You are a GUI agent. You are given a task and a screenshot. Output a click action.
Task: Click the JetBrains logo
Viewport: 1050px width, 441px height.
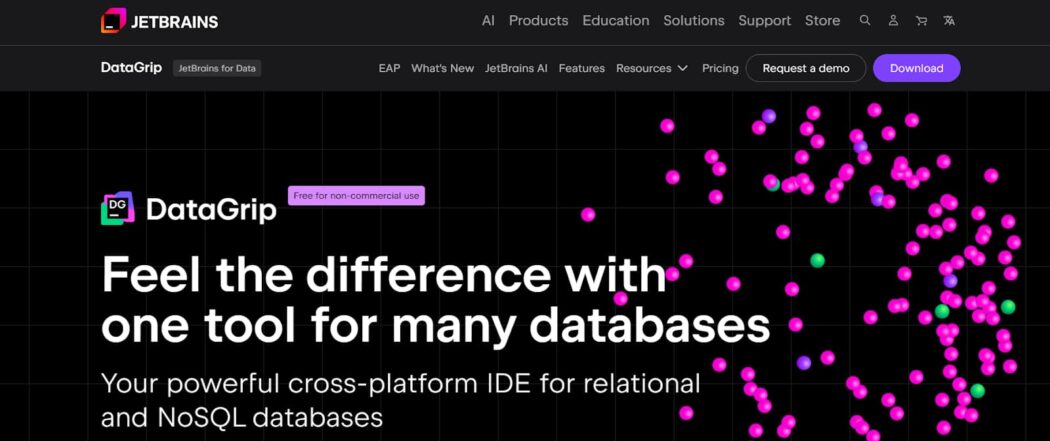[159, 21]
